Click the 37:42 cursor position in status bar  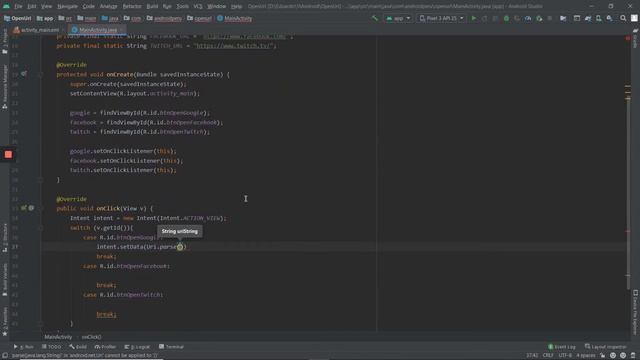coord(532,356)
